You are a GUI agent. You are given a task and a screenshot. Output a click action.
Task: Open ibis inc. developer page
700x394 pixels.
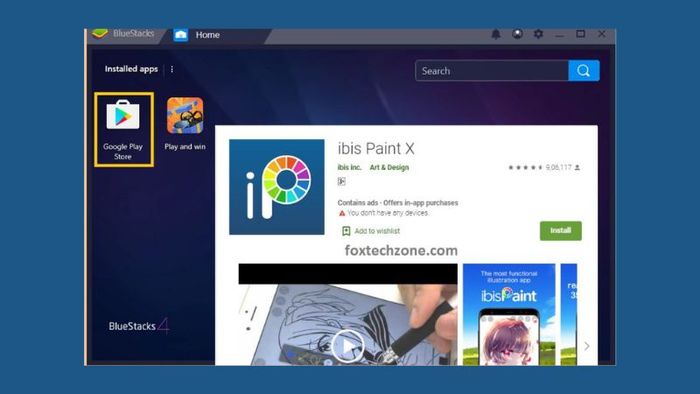point(350,167)
